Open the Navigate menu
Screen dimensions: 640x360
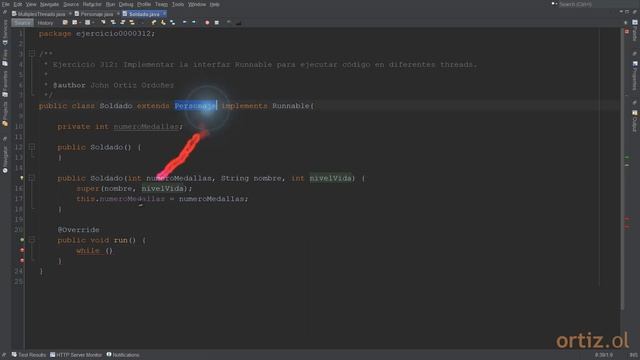point(49,4)
